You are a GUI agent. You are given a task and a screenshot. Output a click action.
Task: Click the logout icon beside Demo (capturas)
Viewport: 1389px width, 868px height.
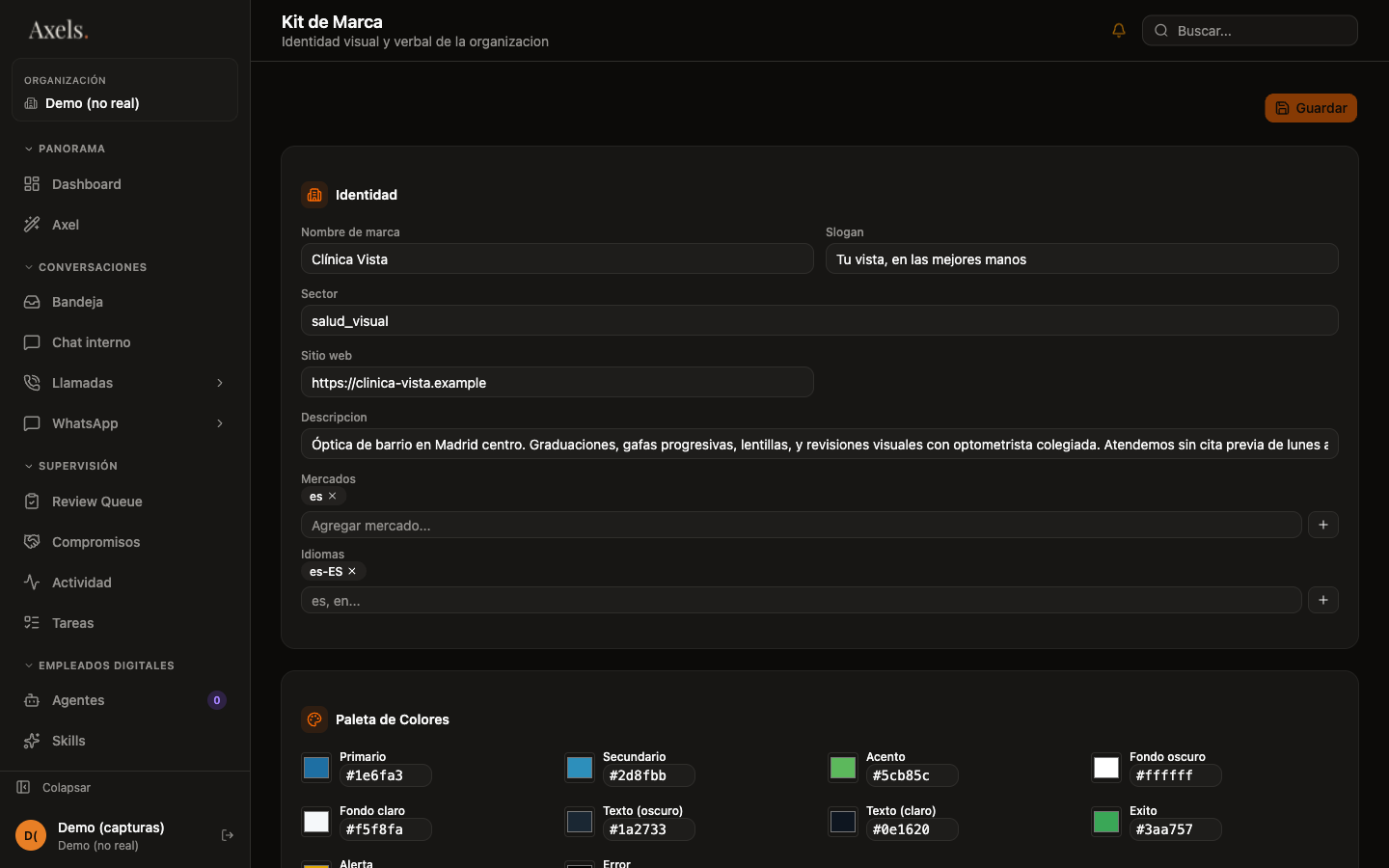pos(228,835)
